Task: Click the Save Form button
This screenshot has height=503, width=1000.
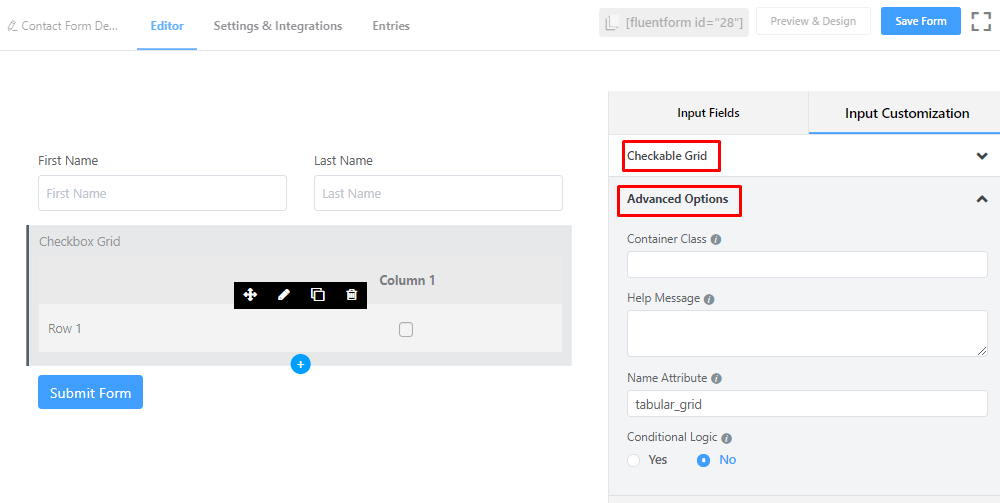Action: click(921, 21)
